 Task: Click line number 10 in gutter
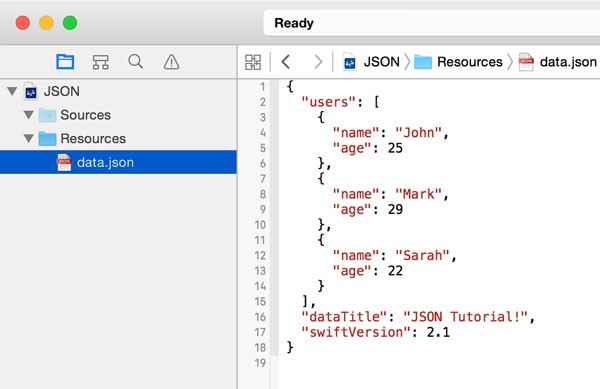click(260, 225)
